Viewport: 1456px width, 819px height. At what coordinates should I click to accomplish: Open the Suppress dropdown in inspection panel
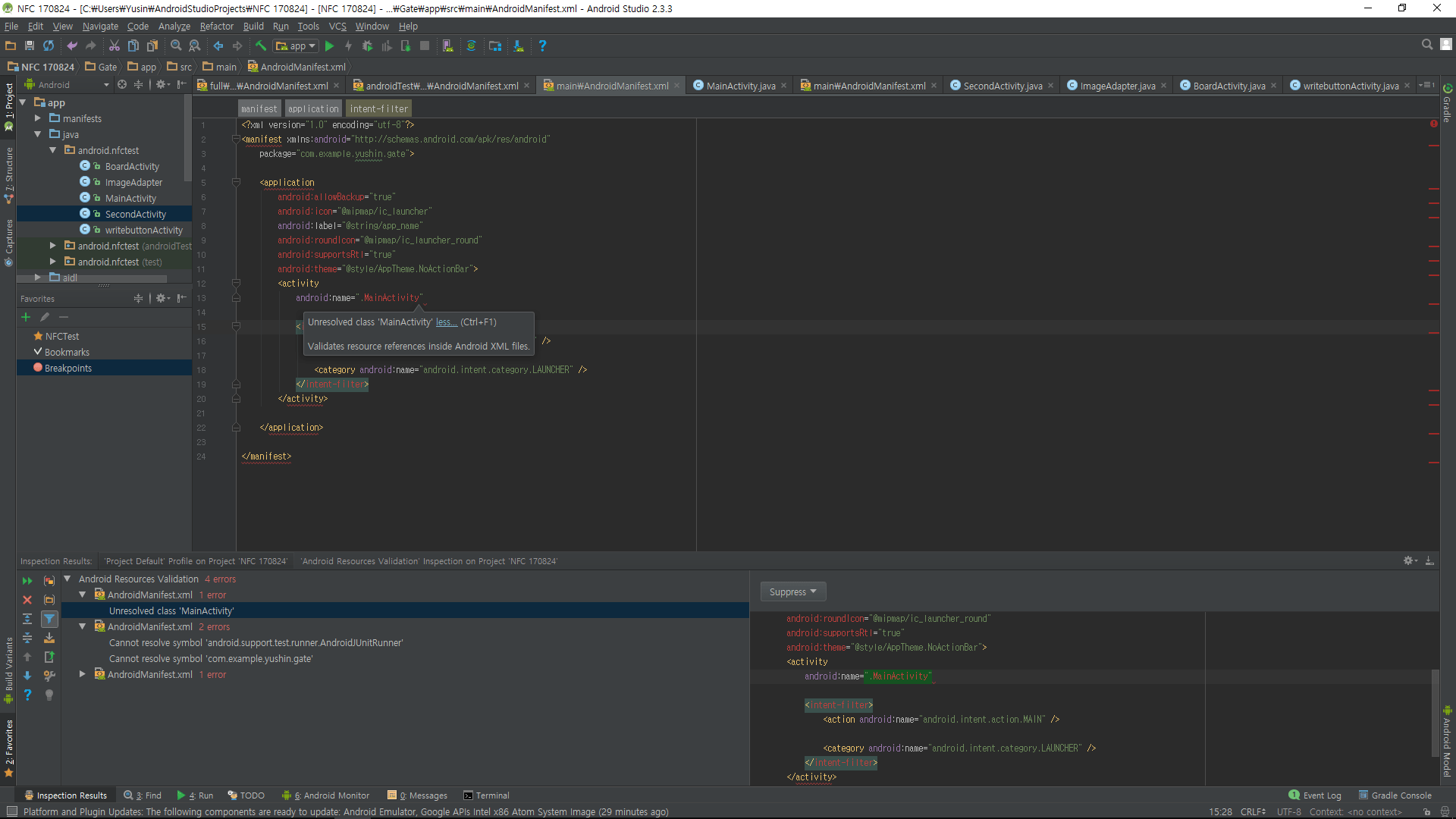792,591
